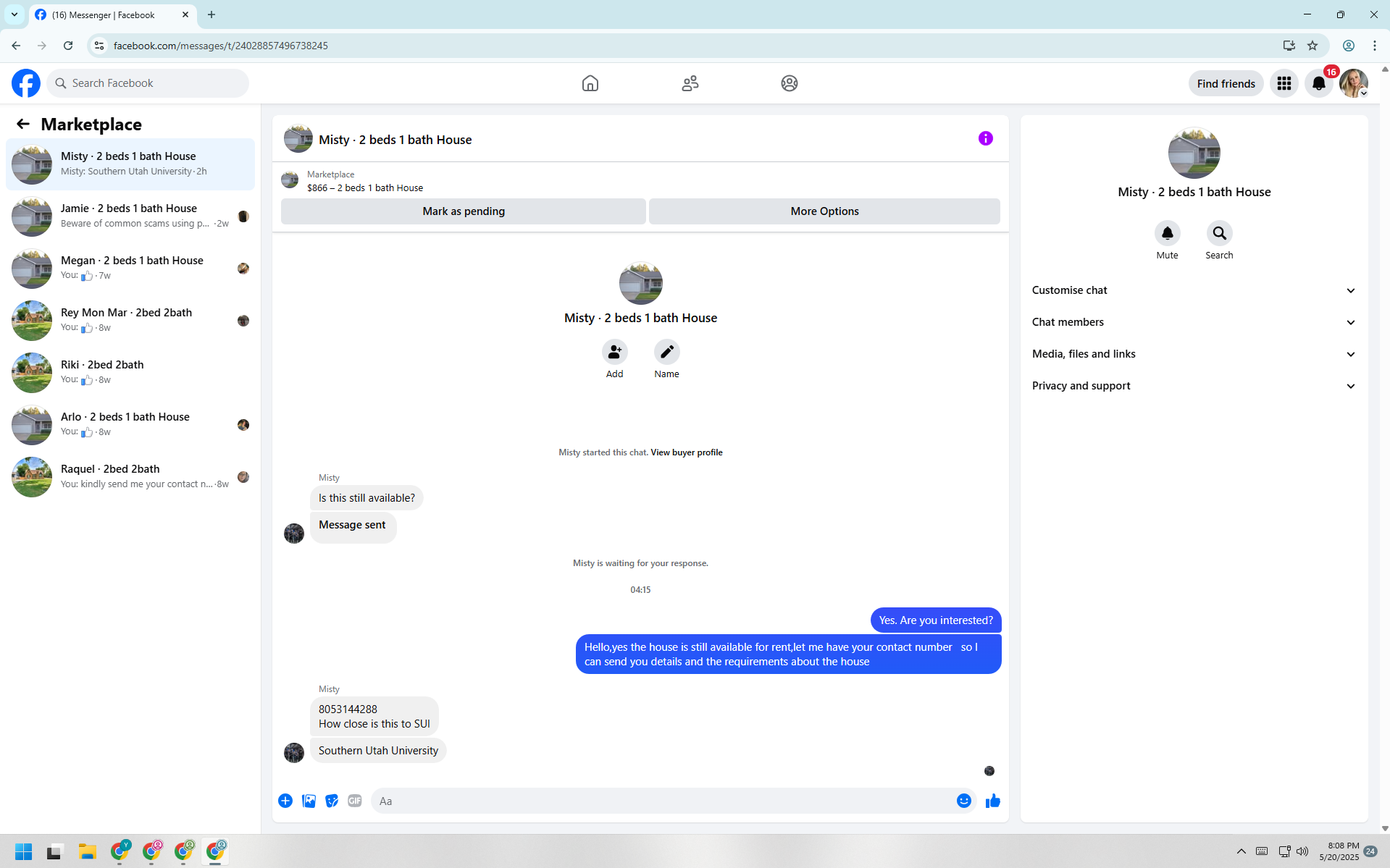
Task: Click the Yes. Are you interested? message
Action: [936, 620]
